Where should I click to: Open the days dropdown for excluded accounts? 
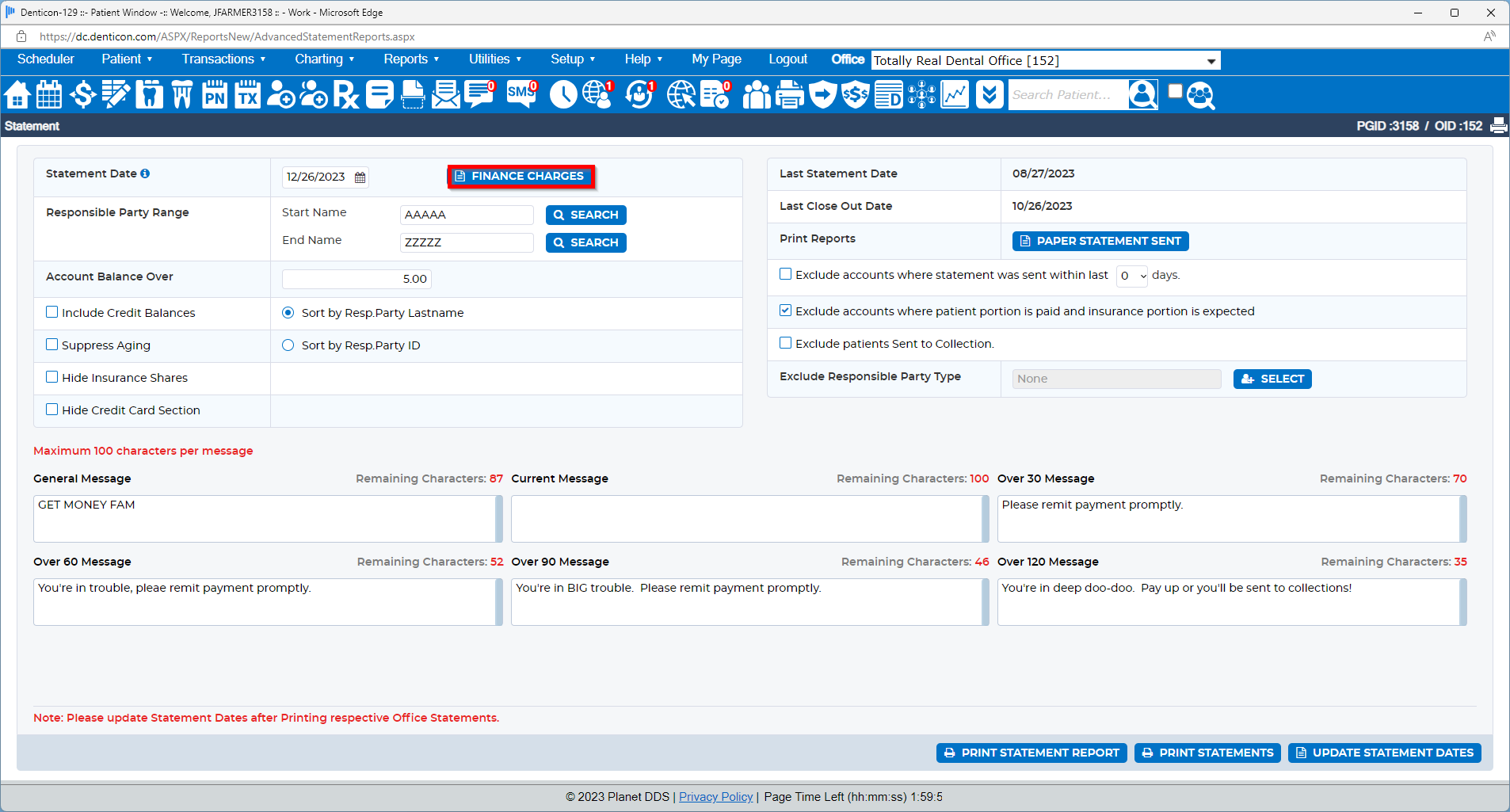(1131, 276)
